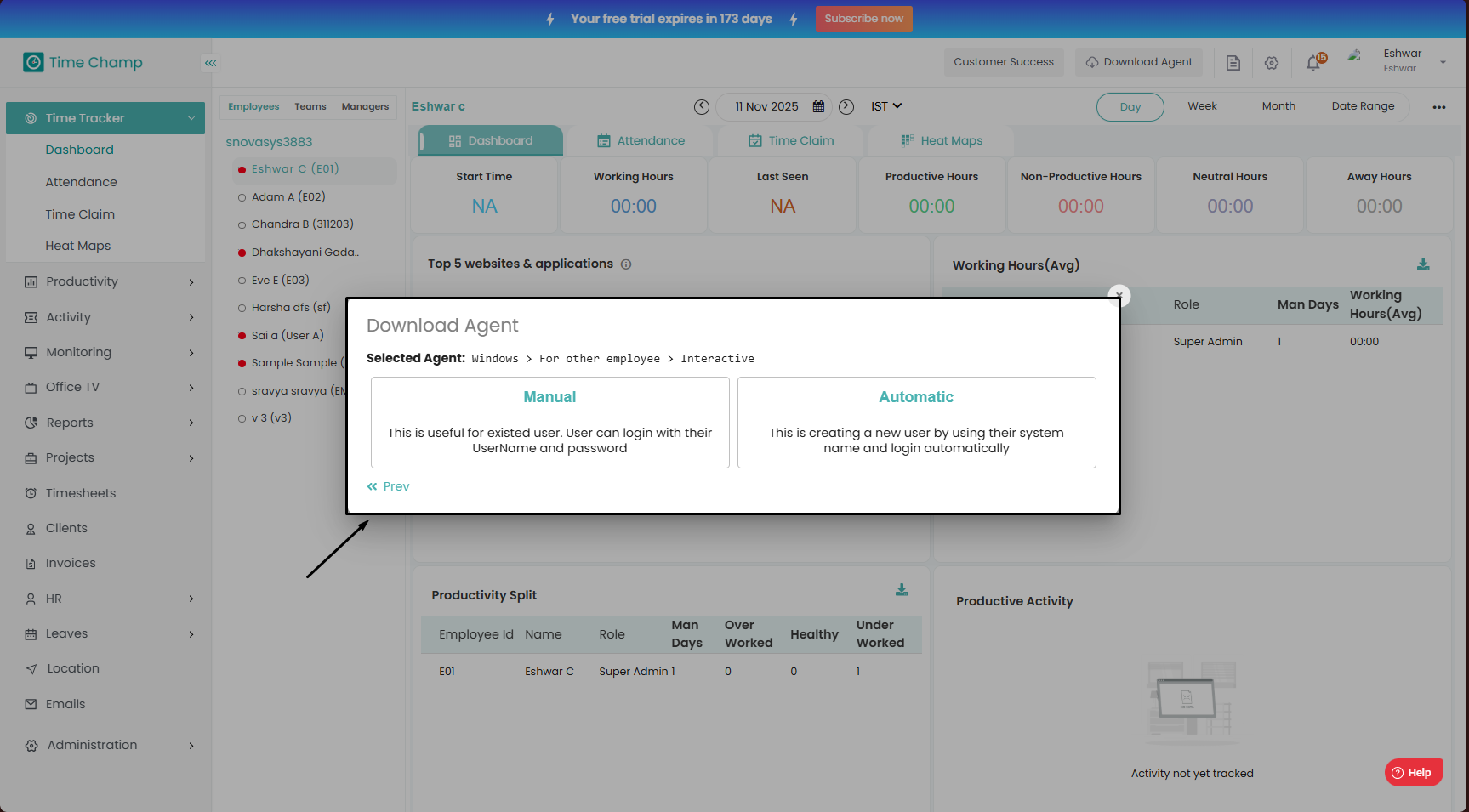Expand the Activity menu chevron

(191, 317)
